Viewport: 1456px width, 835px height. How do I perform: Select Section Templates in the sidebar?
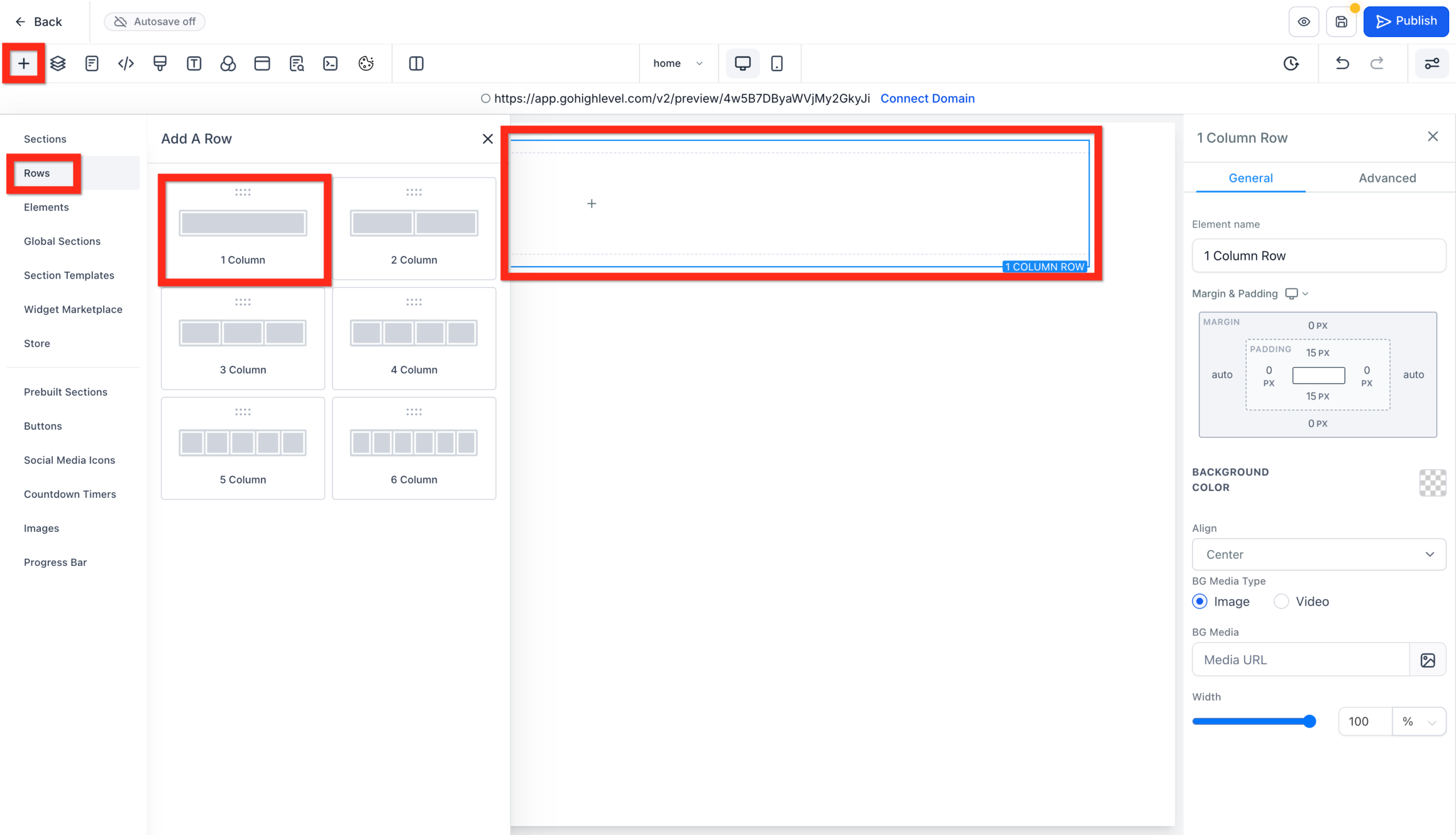click(69, 275)
